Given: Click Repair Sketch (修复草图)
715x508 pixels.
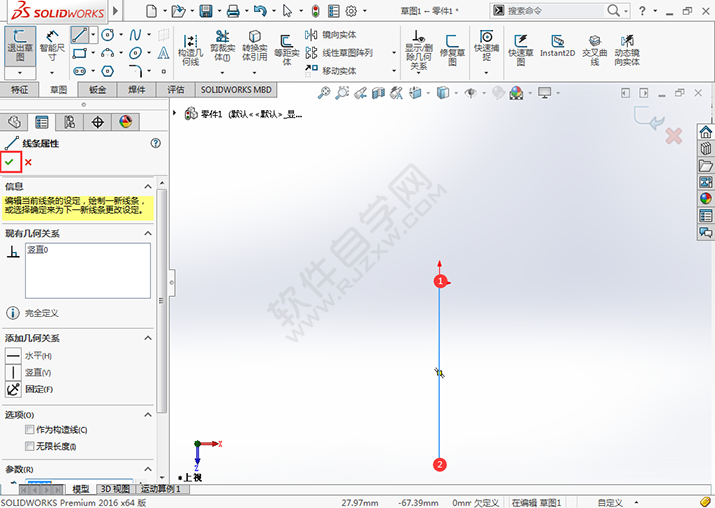Looking at the screenshot, I should [452, 49].
